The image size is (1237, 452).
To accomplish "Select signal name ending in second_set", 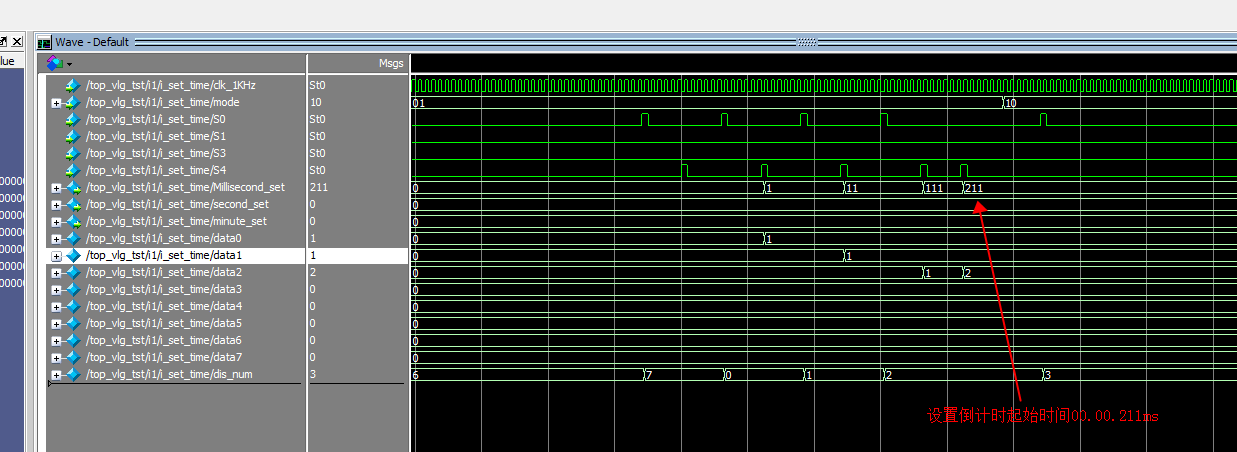I will click(x=177, y=205).
